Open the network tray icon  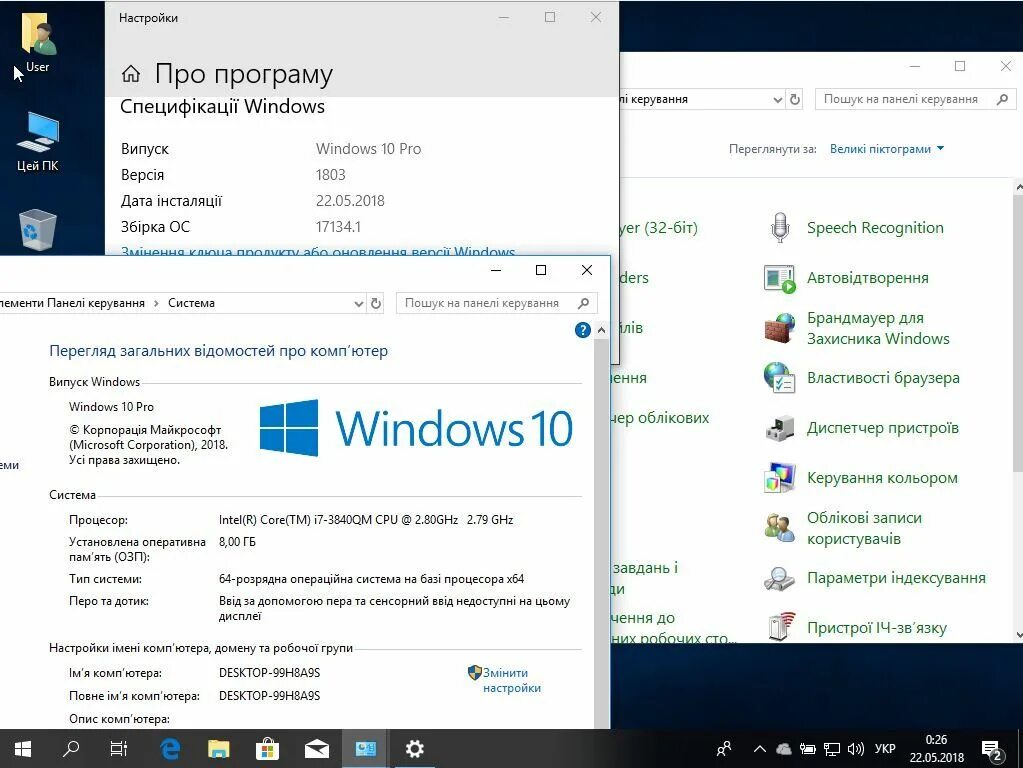pyautogui.click(x=831, y=749)
